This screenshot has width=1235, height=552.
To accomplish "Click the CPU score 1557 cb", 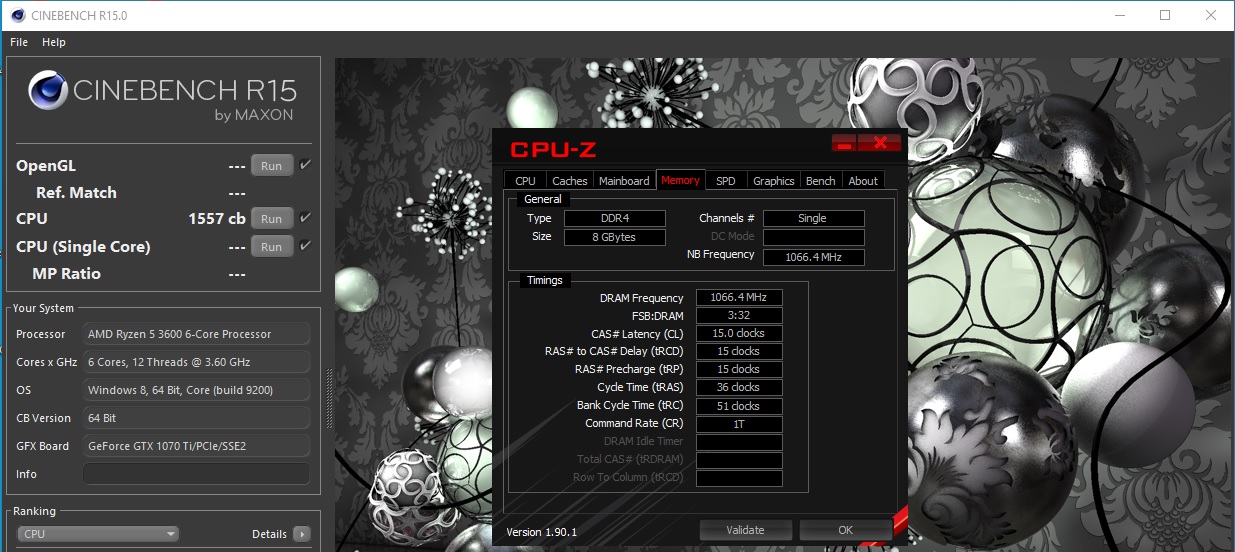I will click(x=217, y=219).
